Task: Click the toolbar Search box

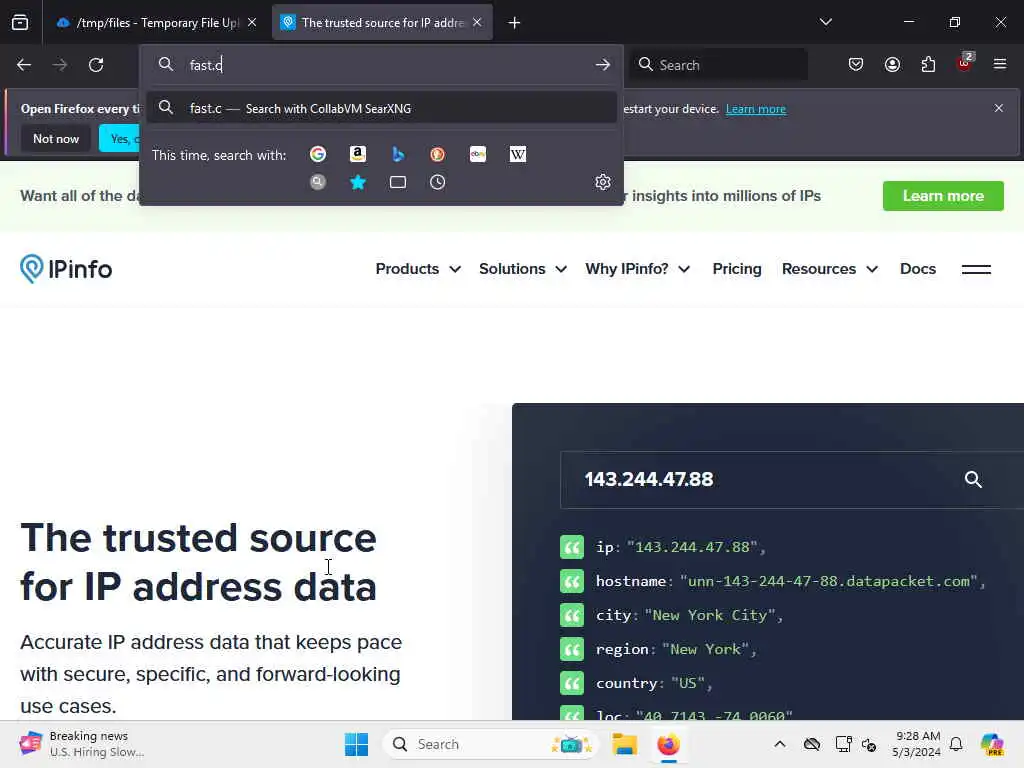Action: [718, 65]
